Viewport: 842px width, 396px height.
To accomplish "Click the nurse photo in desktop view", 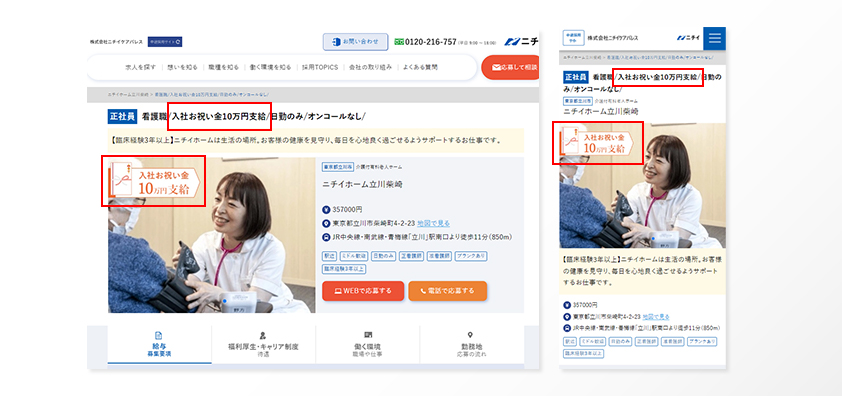I will click(212, 235).
